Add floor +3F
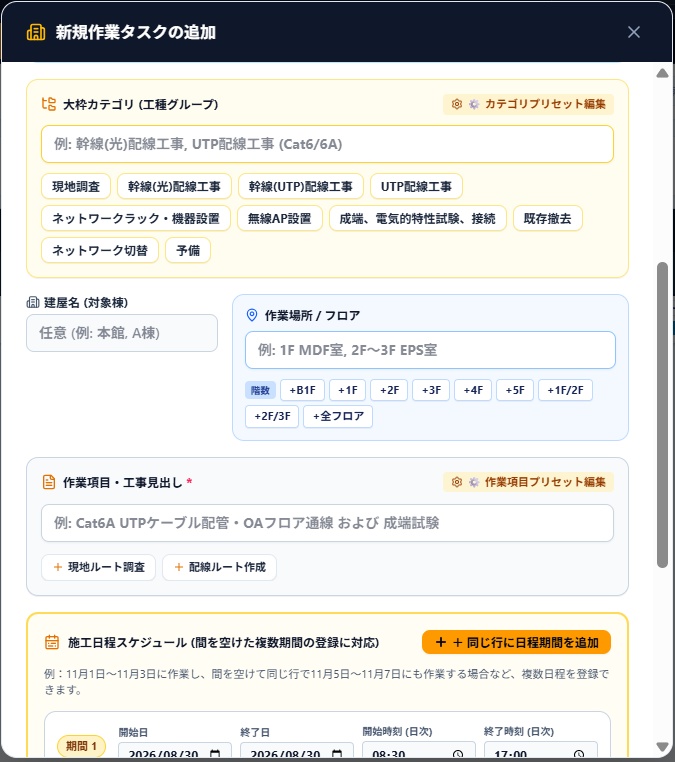This screenshot has height=762, width=675. [x=431, y=390]
